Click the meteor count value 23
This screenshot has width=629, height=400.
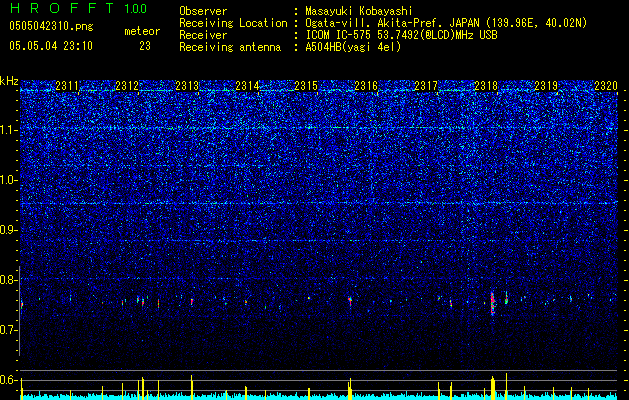pos(145,46)
